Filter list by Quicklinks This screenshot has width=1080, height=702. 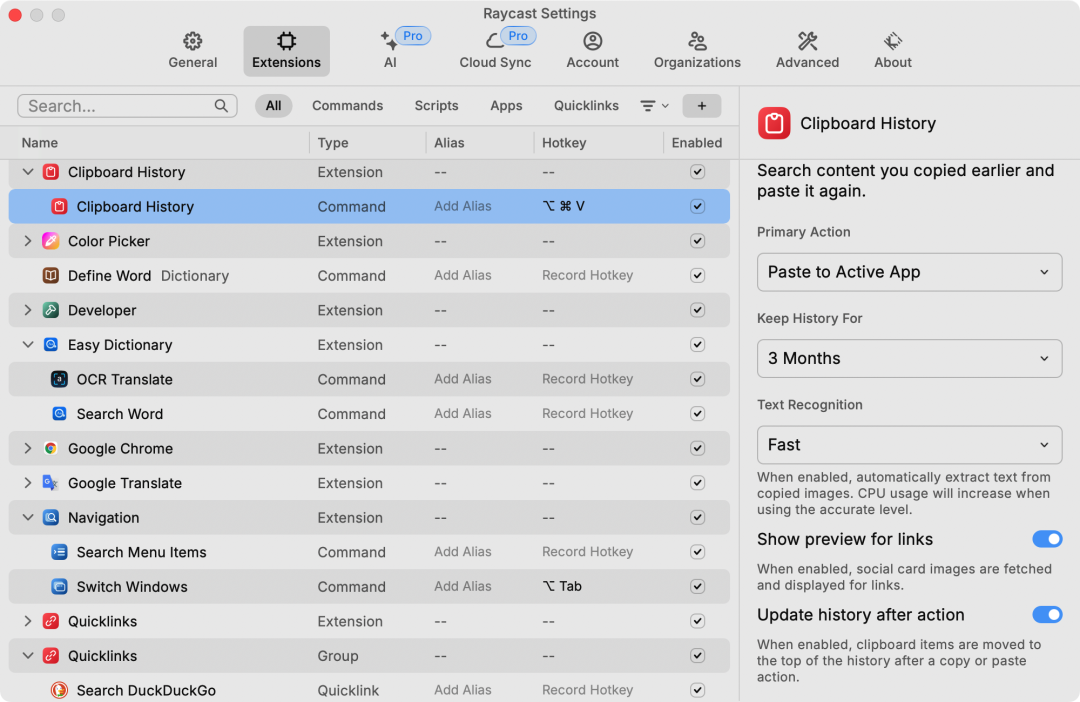(586, 105)
